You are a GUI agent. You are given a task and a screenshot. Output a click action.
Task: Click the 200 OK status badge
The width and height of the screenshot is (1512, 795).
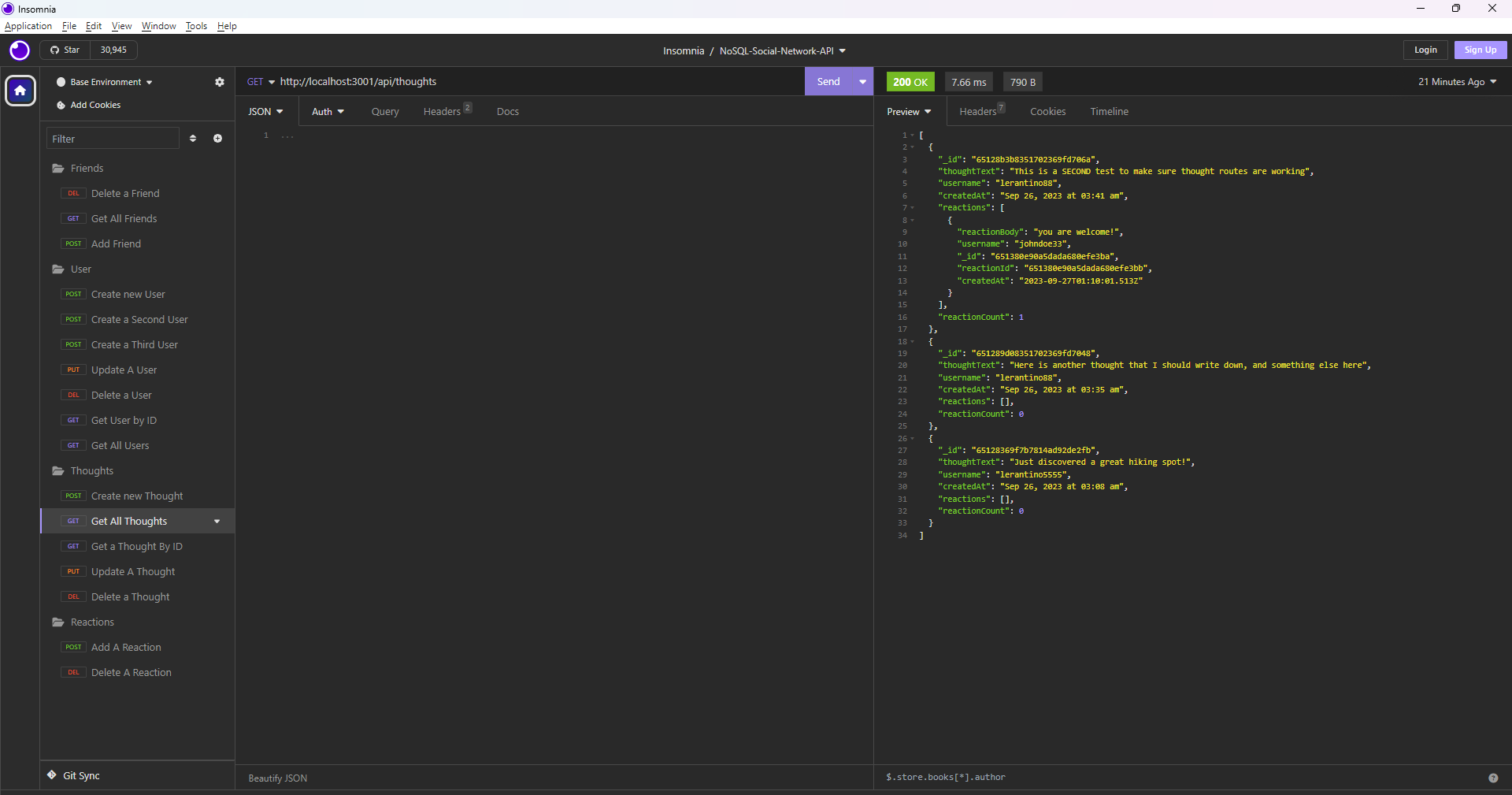point(910,82)
